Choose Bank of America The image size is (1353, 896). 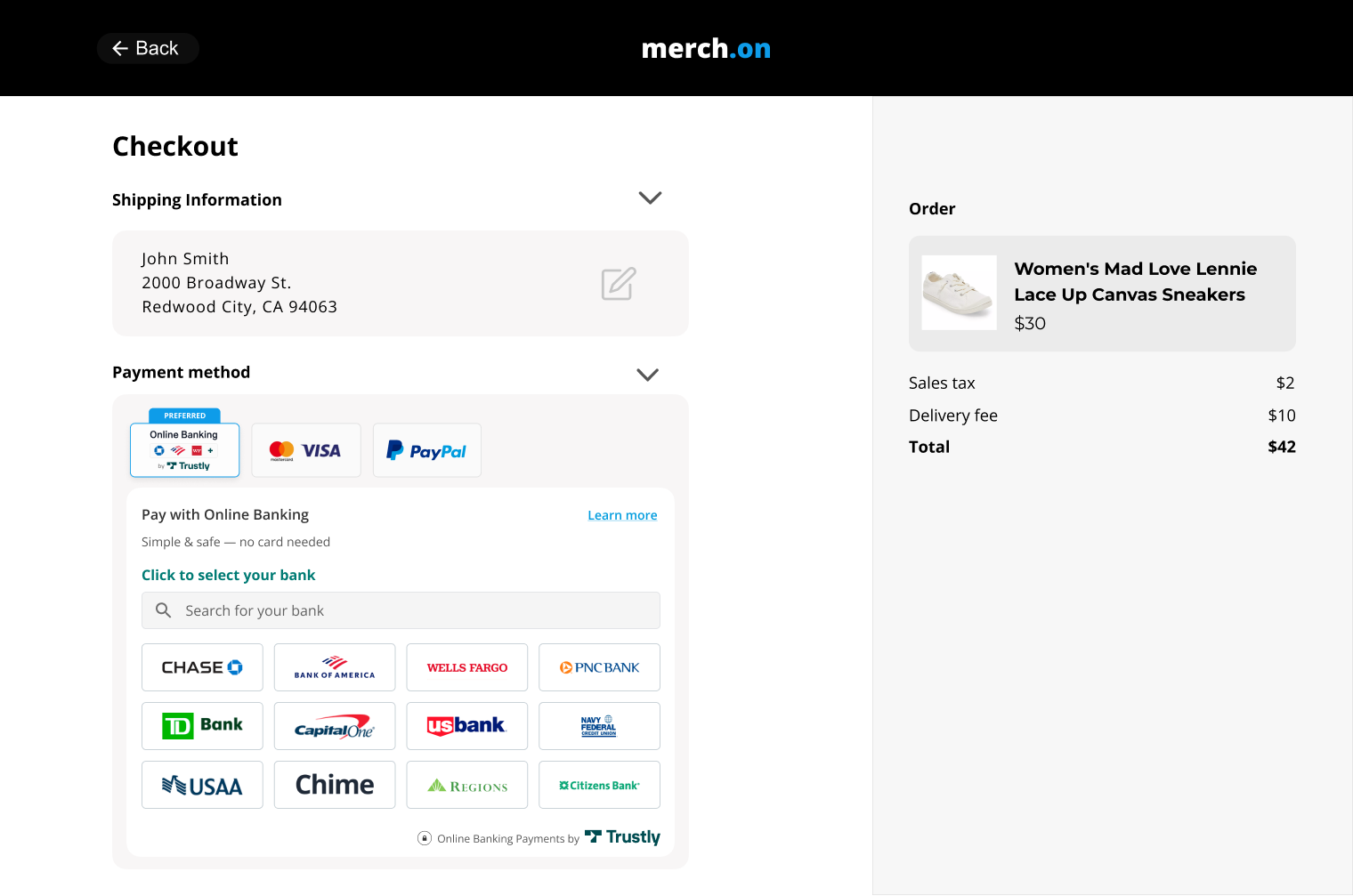pyautogui.click(x=335, y=667)
